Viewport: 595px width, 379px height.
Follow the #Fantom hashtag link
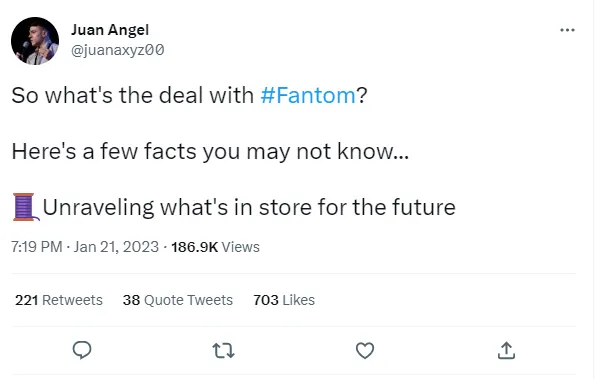coord(308,95)
